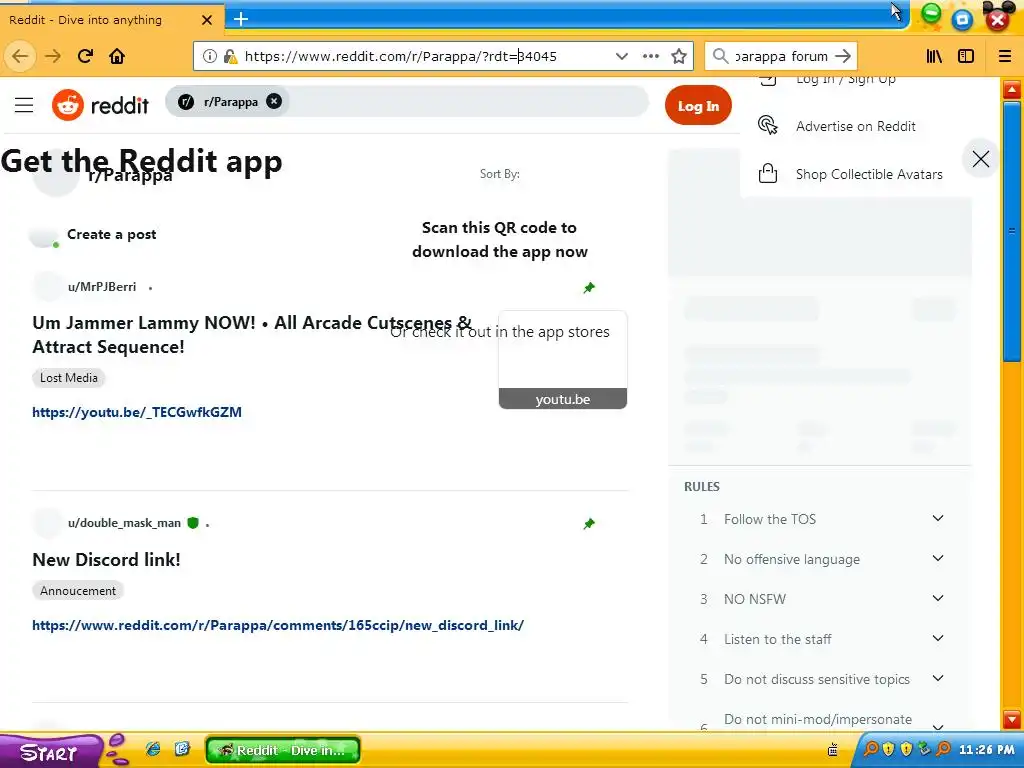This screenshot has width=1024, height=768.
Task: Click Create a post
Action: click(x=112, y=234)
